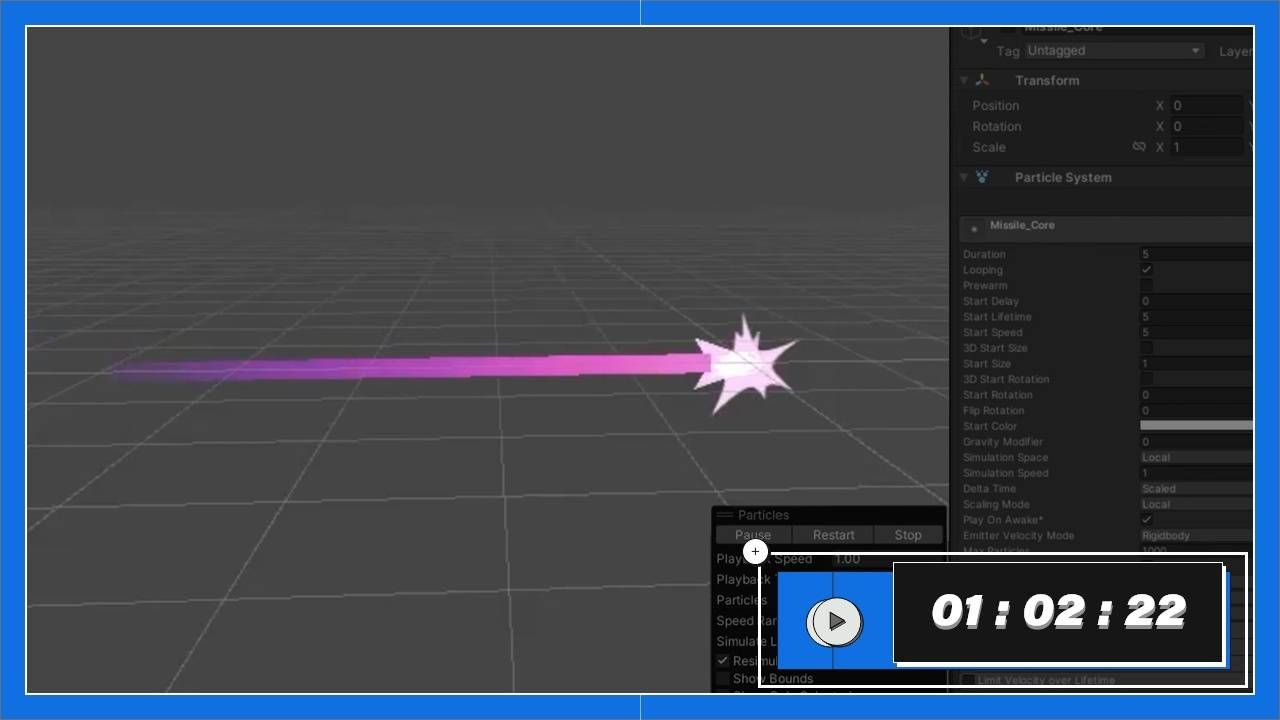This screenshot has width=1280, height=720.
Task: Click the Particles overlay drag handle icon
Action: 725,515
